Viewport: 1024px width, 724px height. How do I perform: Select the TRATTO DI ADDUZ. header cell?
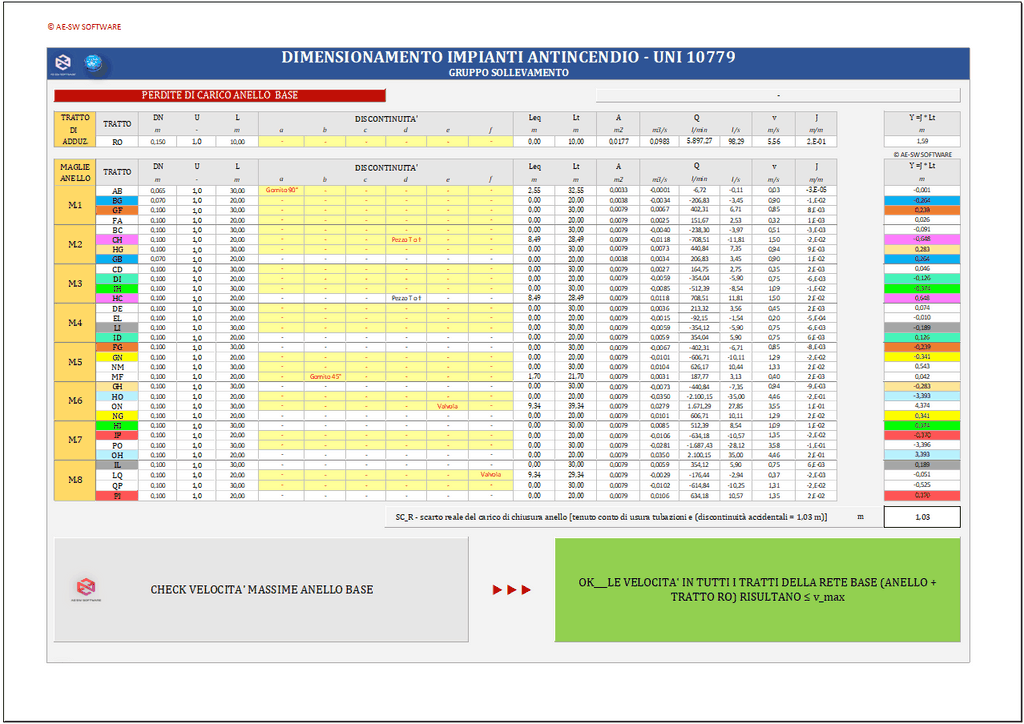[x=74, y=129]
